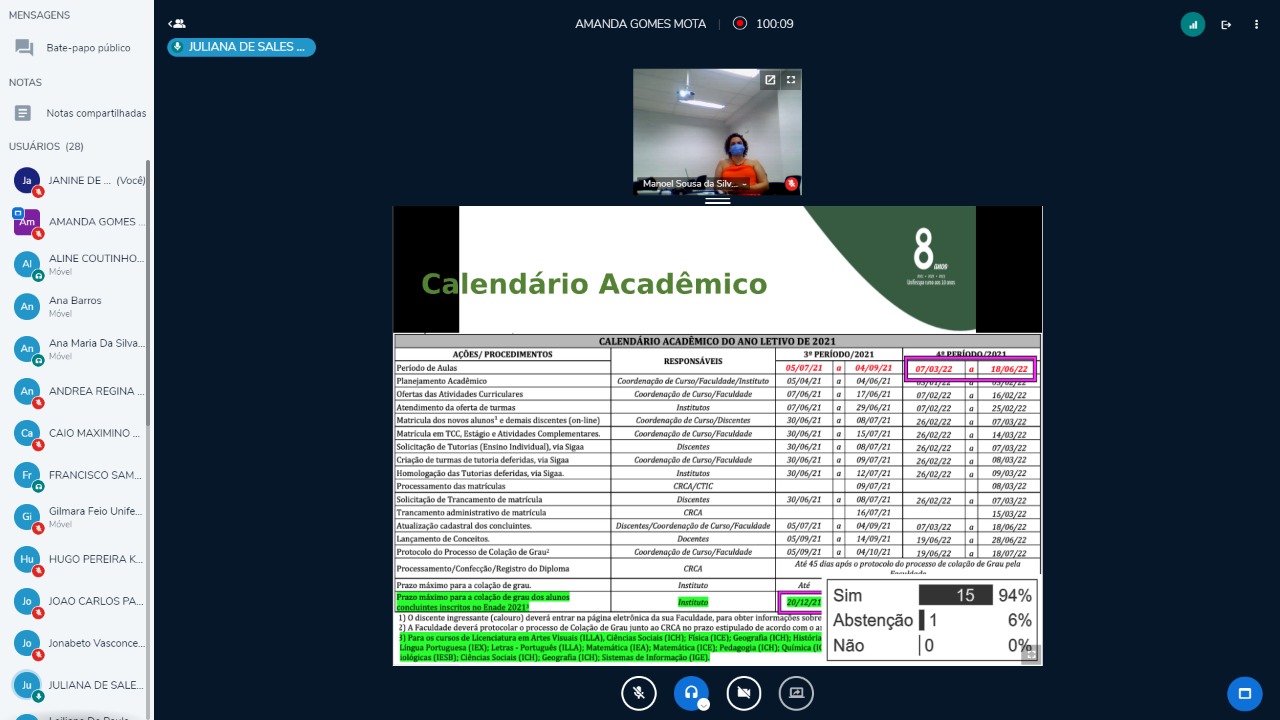Click the headphone audio button
The image size is (1280, 720).
(x=690, y=692)
